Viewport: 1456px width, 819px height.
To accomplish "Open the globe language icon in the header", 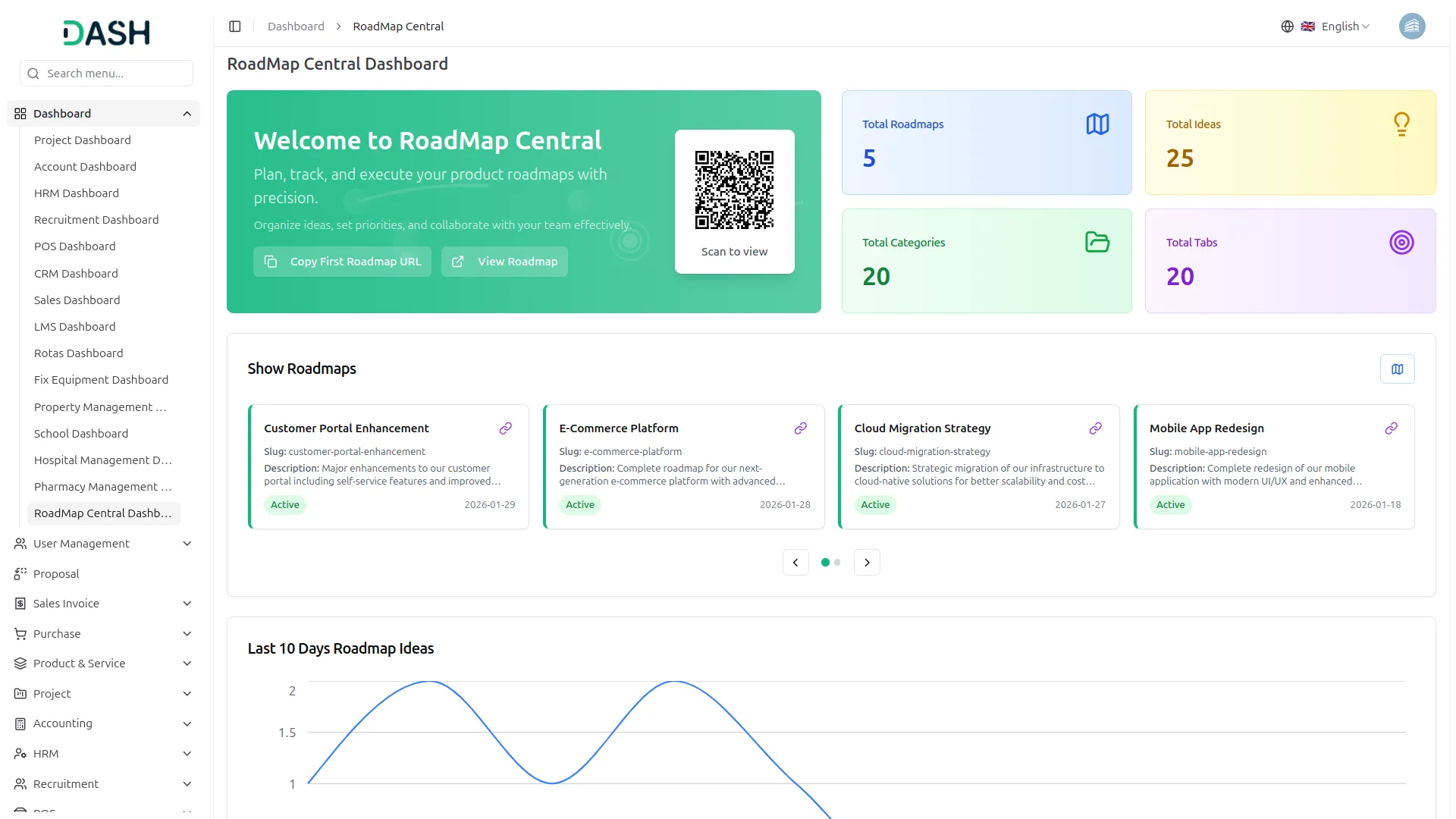I will pyautogui.click(x=1287, y=26).
